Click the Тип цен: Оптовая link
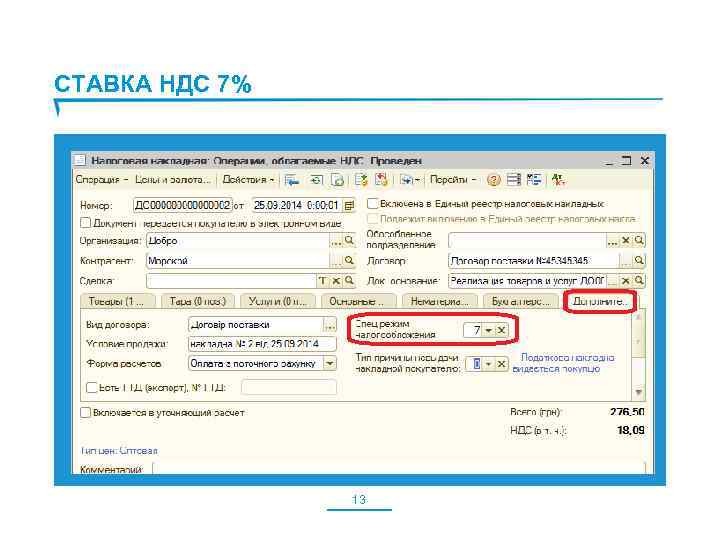The width and height of the screenshot is (720, 540). 118,450
